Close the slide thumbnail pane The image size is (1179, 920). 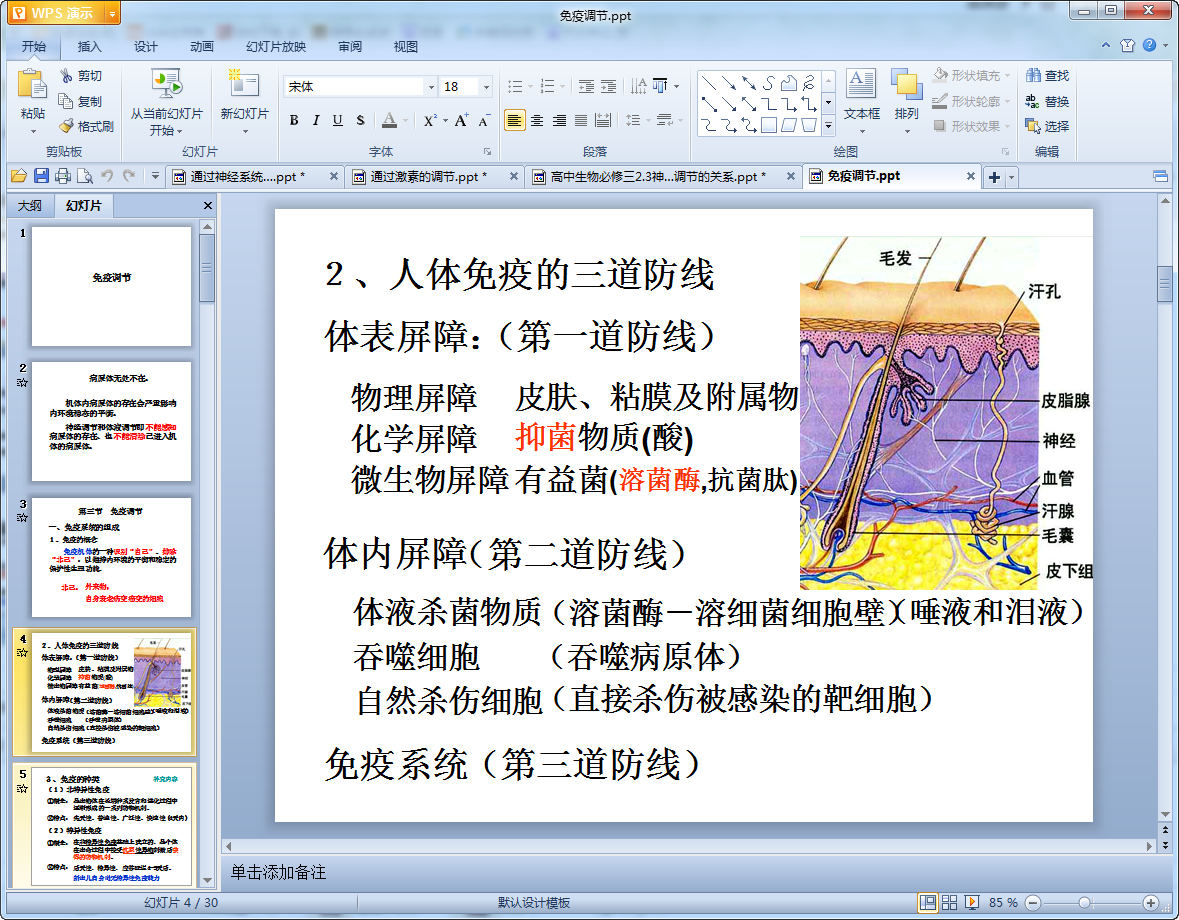pos(208,205)
